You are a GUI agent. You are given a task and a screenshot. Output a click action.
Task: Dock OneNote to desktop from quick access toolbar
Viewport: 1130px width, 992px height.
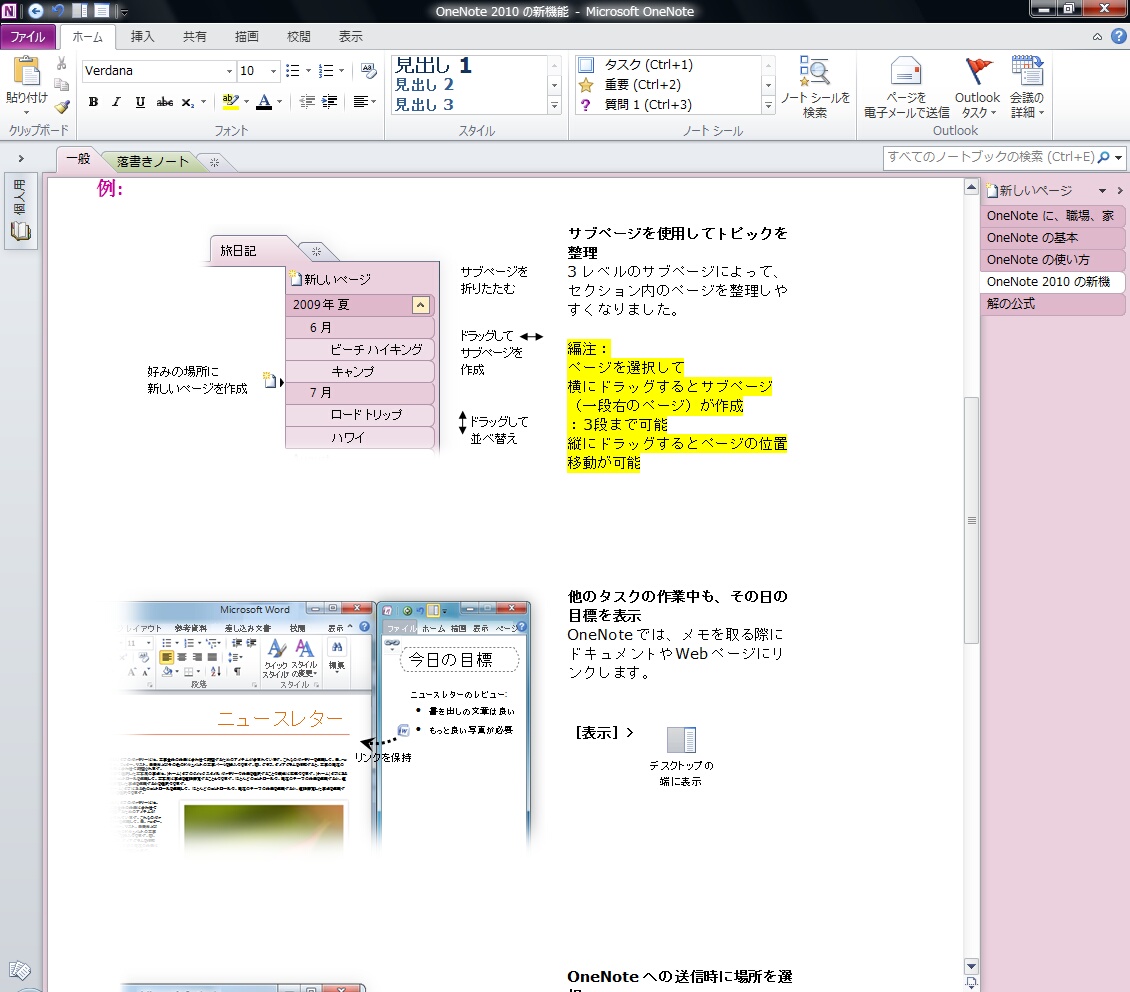(x=80, y=11)
